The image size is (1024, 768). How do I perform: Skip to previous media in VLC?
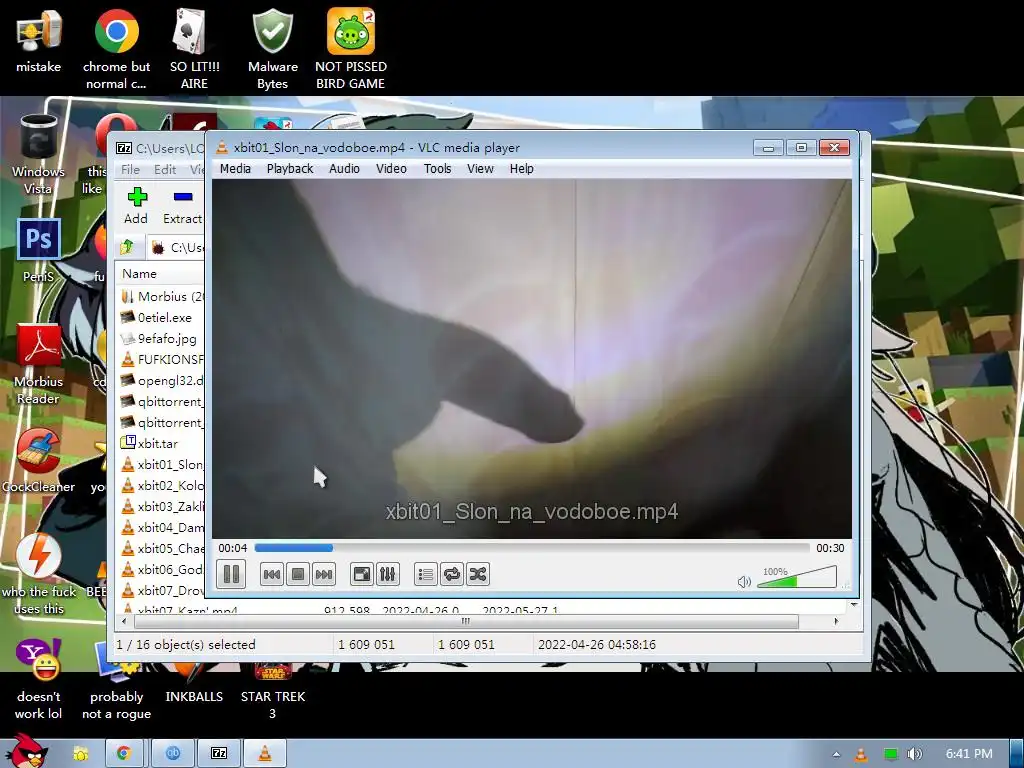(x=272, y=574)
